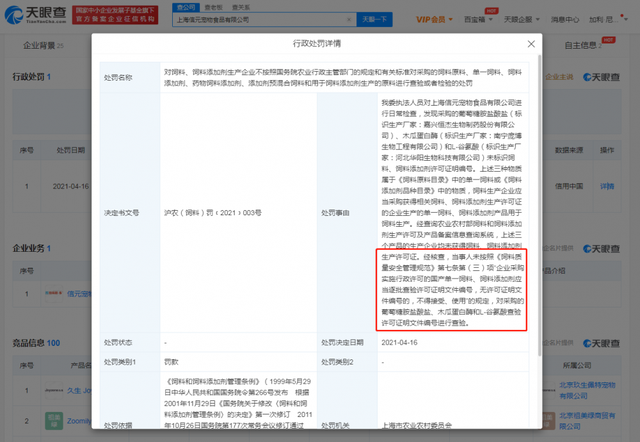
Task: Clear the search box with the x icon
Action: click(349, 20)
